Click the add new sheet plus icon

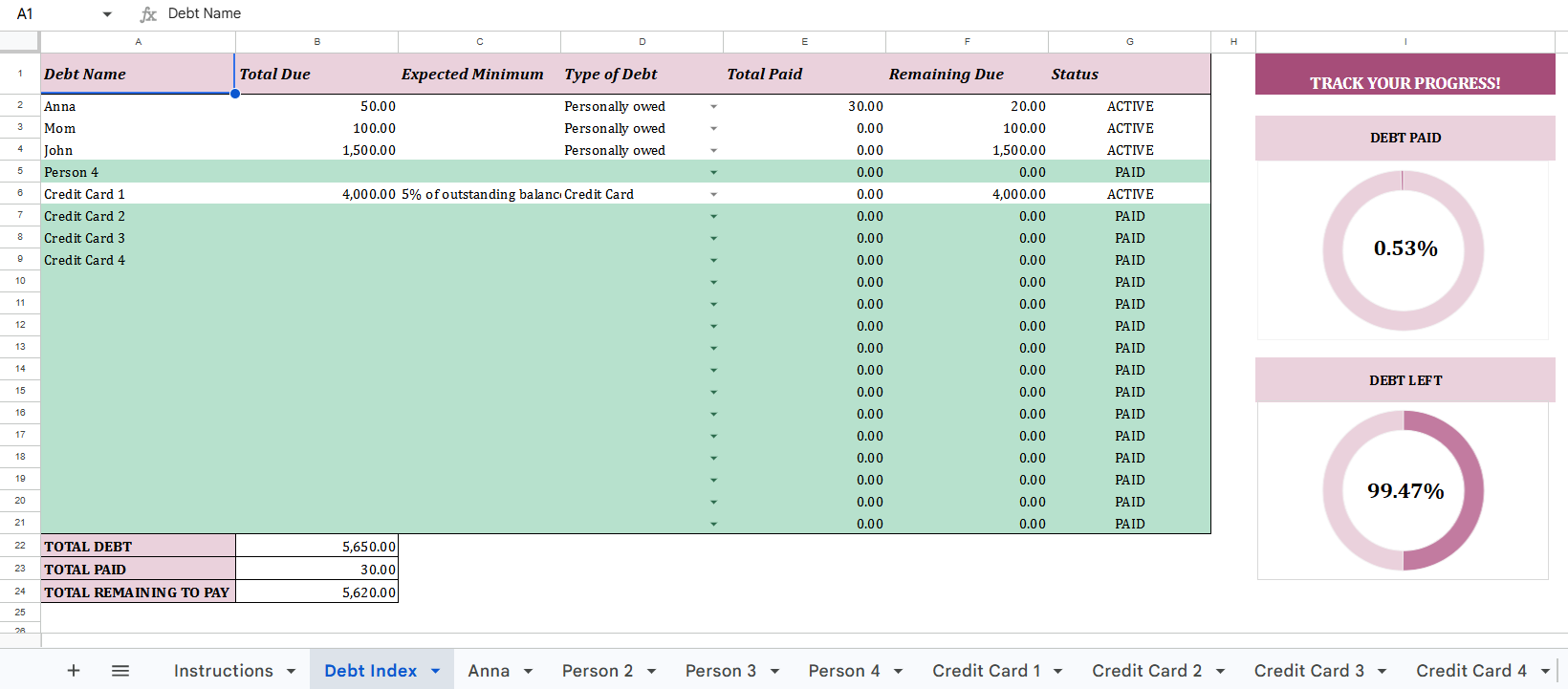coord(74,671)
